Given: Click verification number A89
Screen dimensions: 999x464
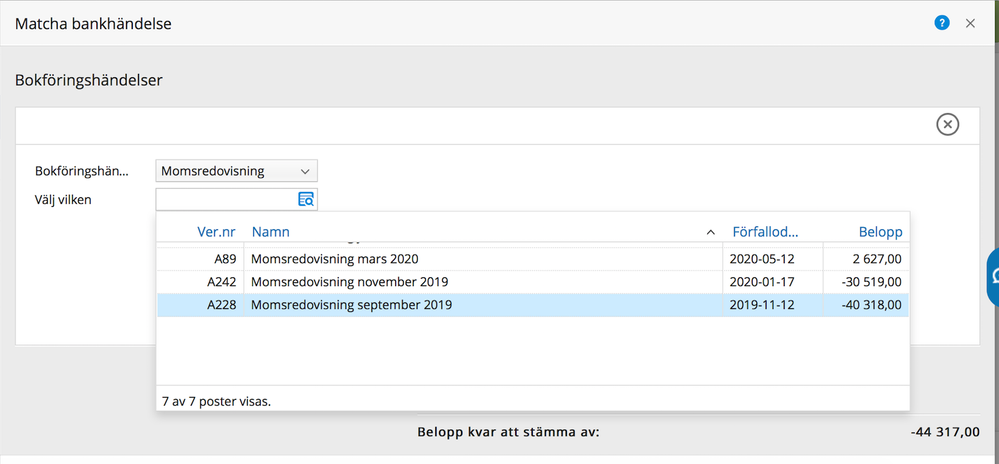Looking at the screenshot, I should [x=225, y=259].
